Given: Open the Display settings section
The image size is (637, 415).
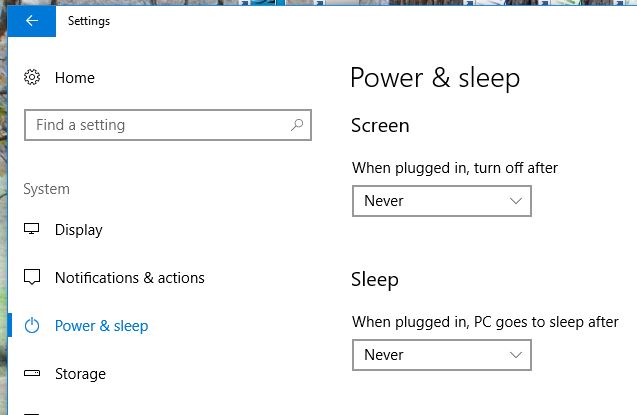Looking at the screenshot, I should click(79, 230).
